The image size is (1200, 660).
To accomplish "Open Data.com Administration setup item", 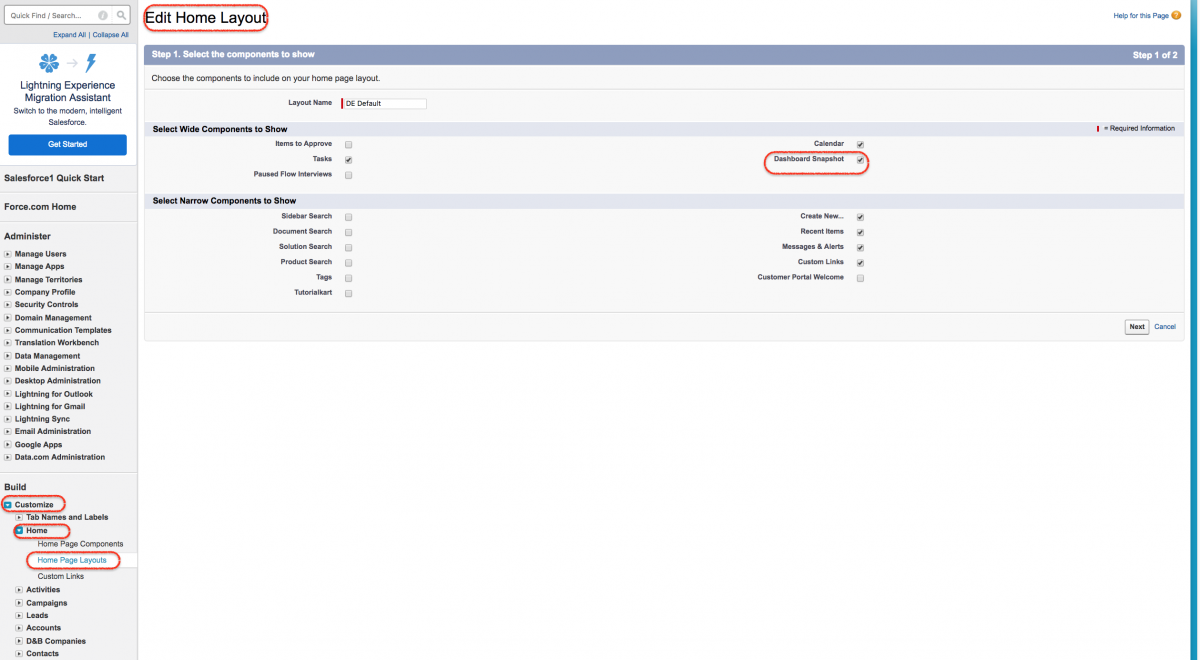I will click(x=60, y=457).
